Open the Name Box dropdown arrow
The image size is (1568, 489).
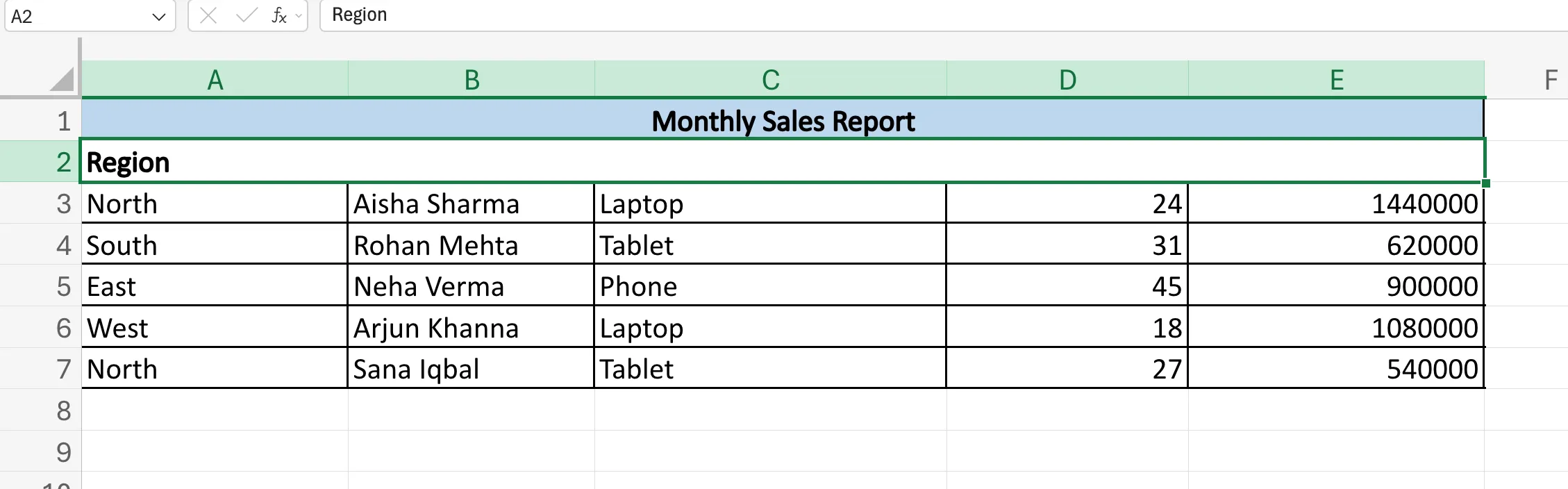coord(158,17)
